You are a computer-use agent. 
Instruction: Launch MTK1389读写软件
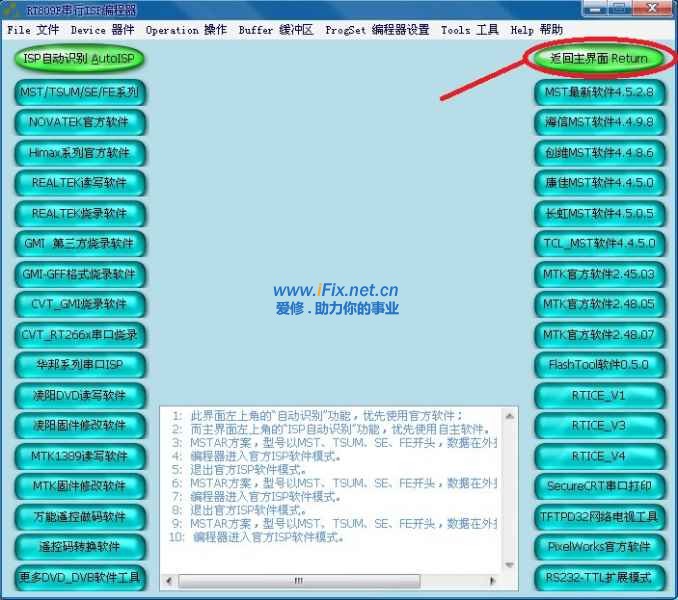pos(80,456)
